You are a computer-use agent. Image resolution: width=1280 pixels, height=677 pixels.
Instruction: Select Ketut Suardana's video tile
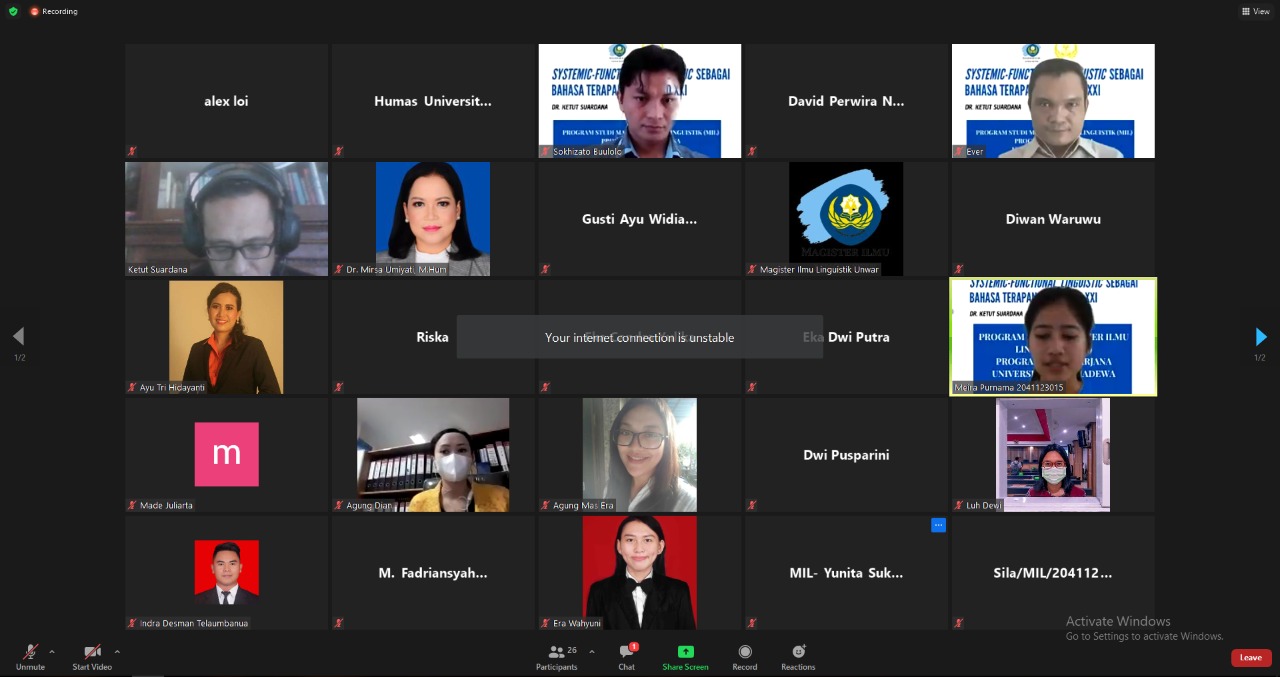pos(226,219)
